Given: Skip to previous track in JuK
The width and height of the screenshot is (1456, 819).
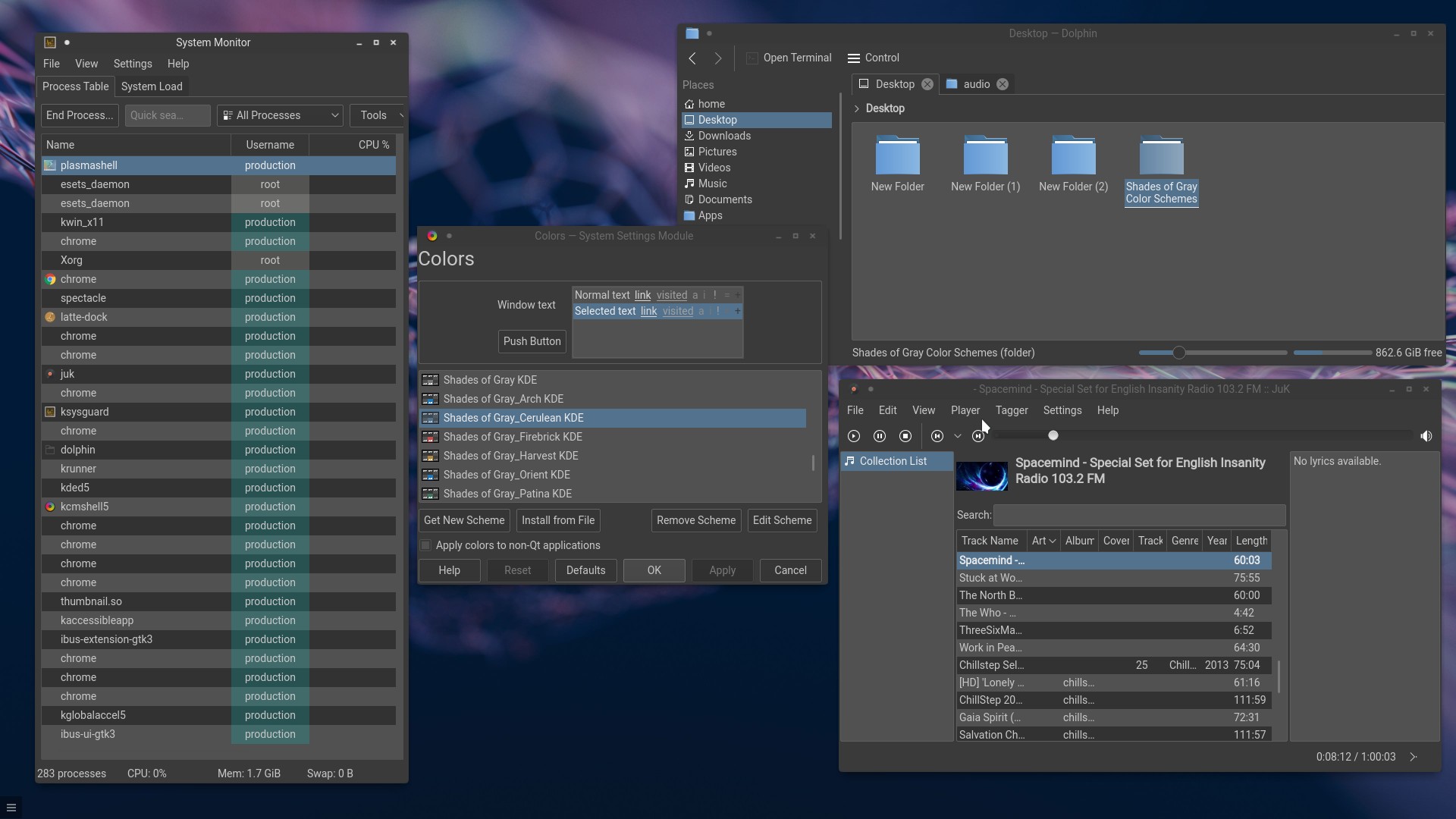Looking at the screenshot, I should 937,436.
